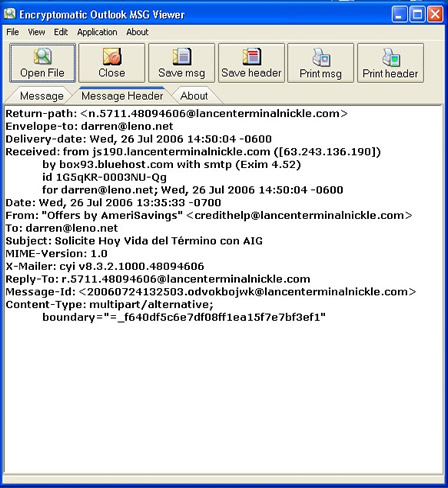Open the Application menu

[x=97, y=32]
